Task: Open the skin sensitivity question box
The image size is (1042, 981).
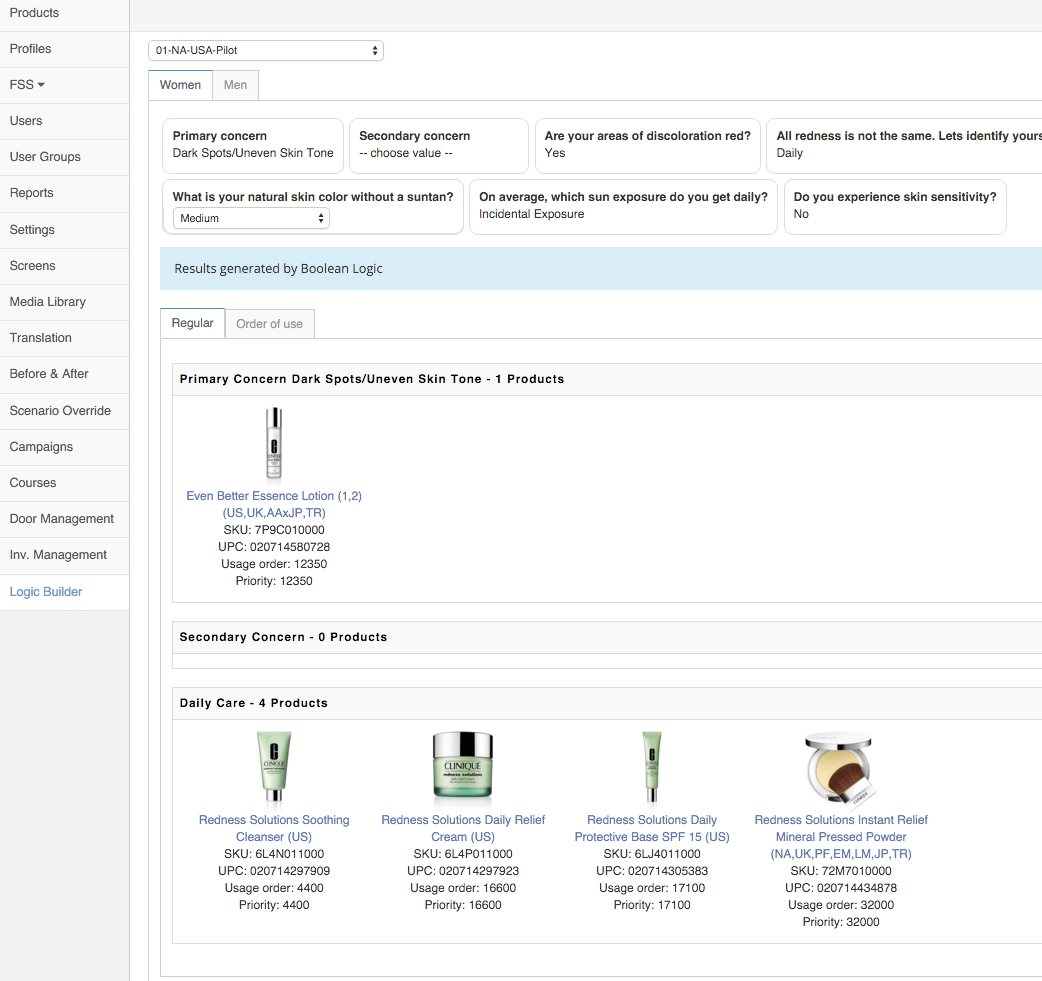Action: click(894, 206)
